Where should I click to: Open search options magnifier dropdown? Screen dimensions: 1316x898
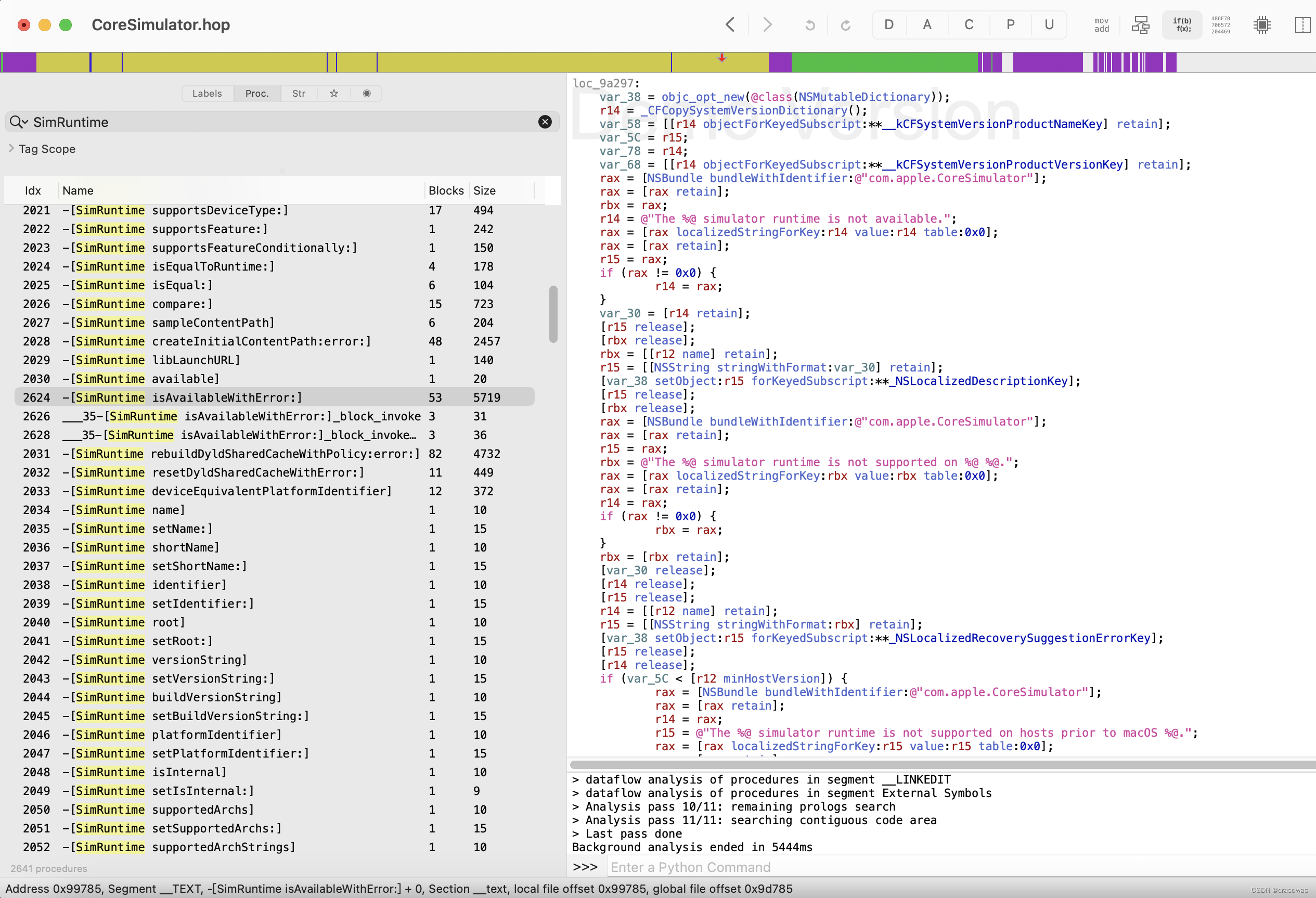click(18, 122)
